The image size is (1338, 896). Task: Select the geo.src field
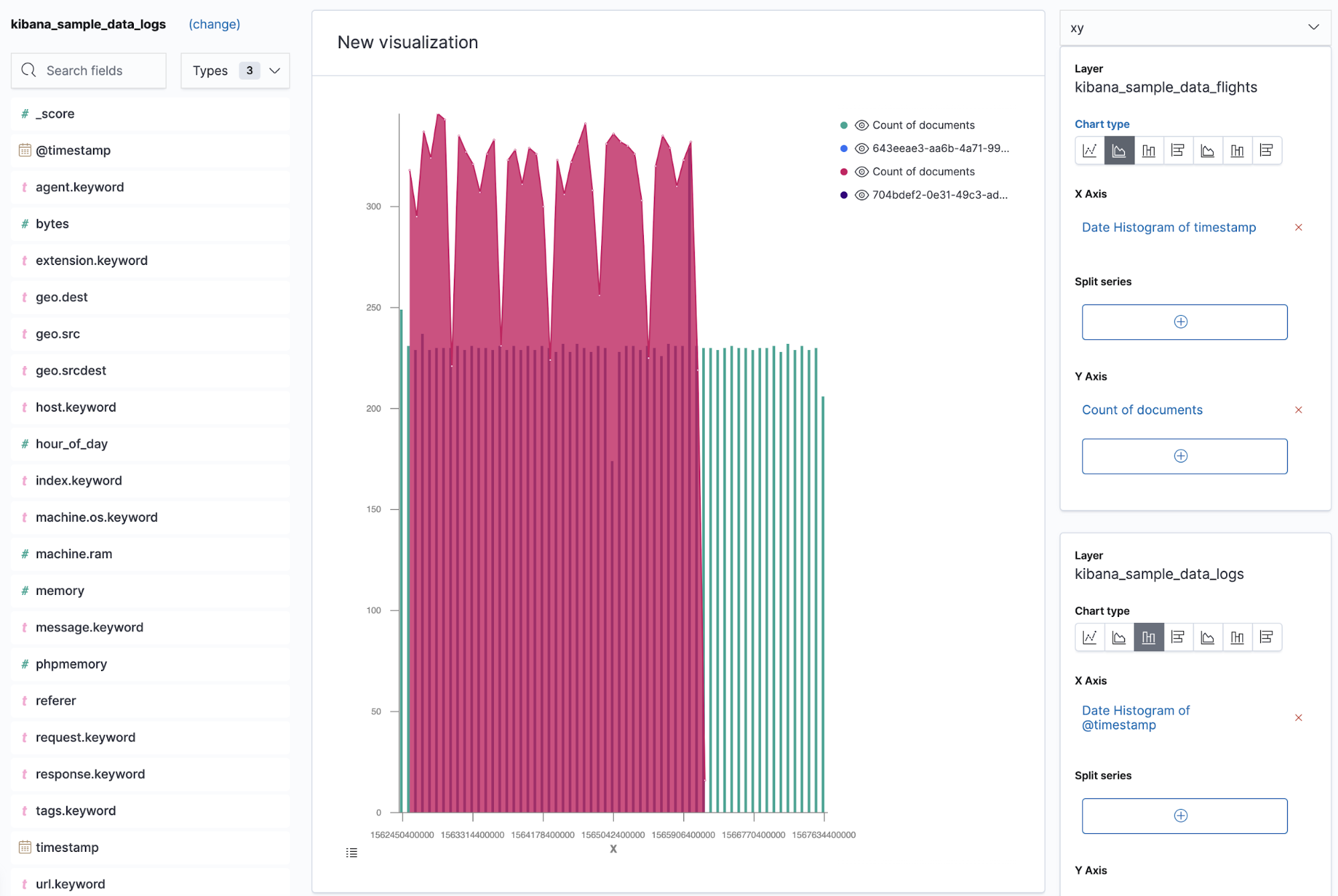[151, 334]
